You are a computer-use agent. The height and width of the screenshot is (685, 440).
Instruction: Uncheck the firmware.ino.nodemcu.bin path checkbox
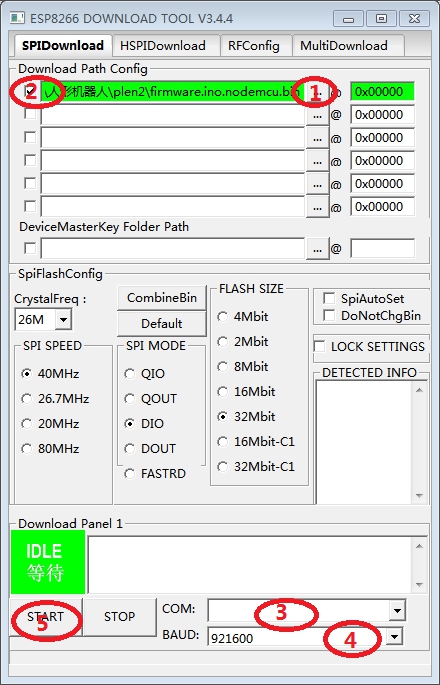pyautogui.click(x=30, y=91)
